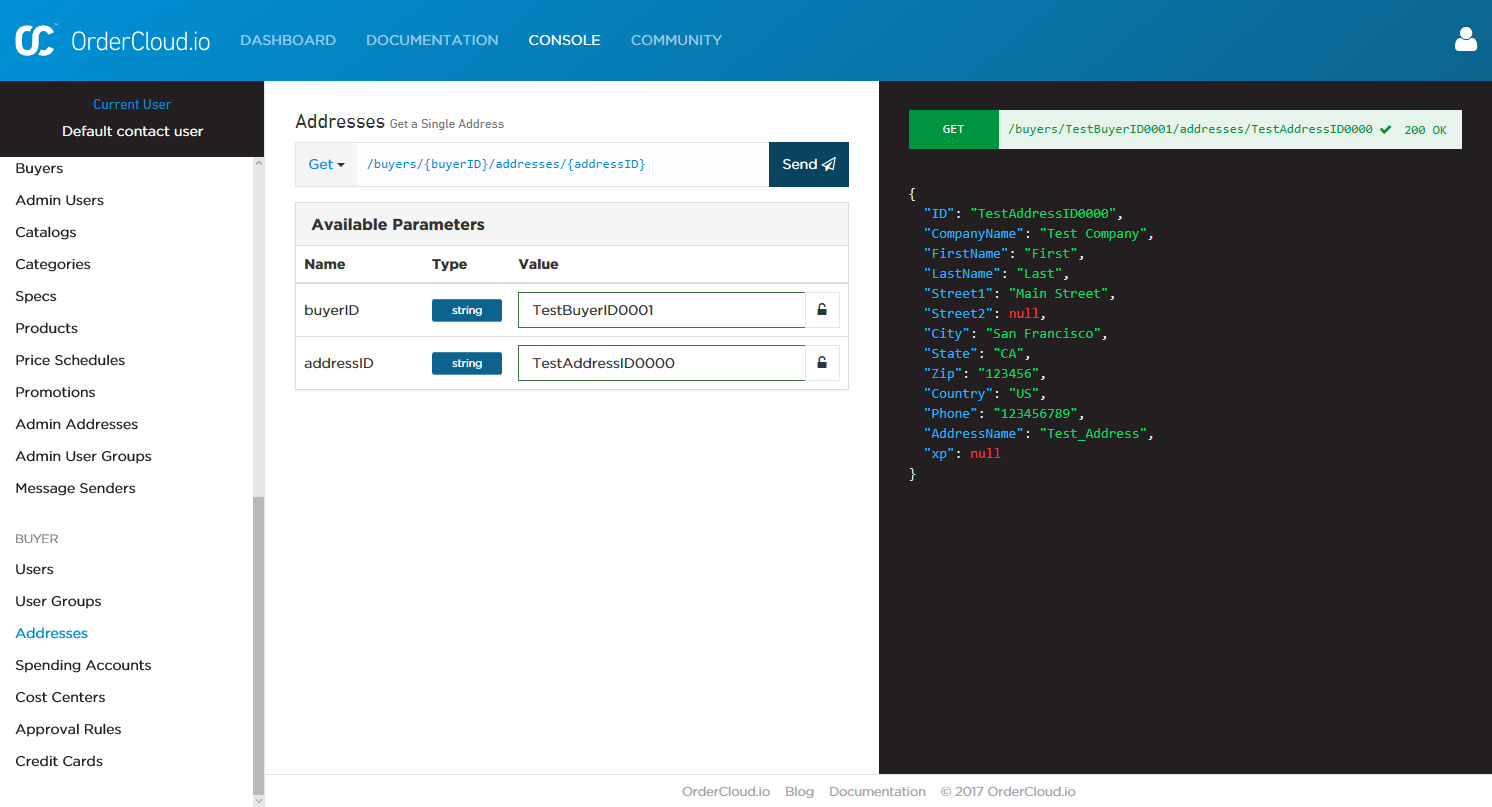Click the scroll down arrow in sidebar
The image size is (1492, 807).
click(258, 800)
